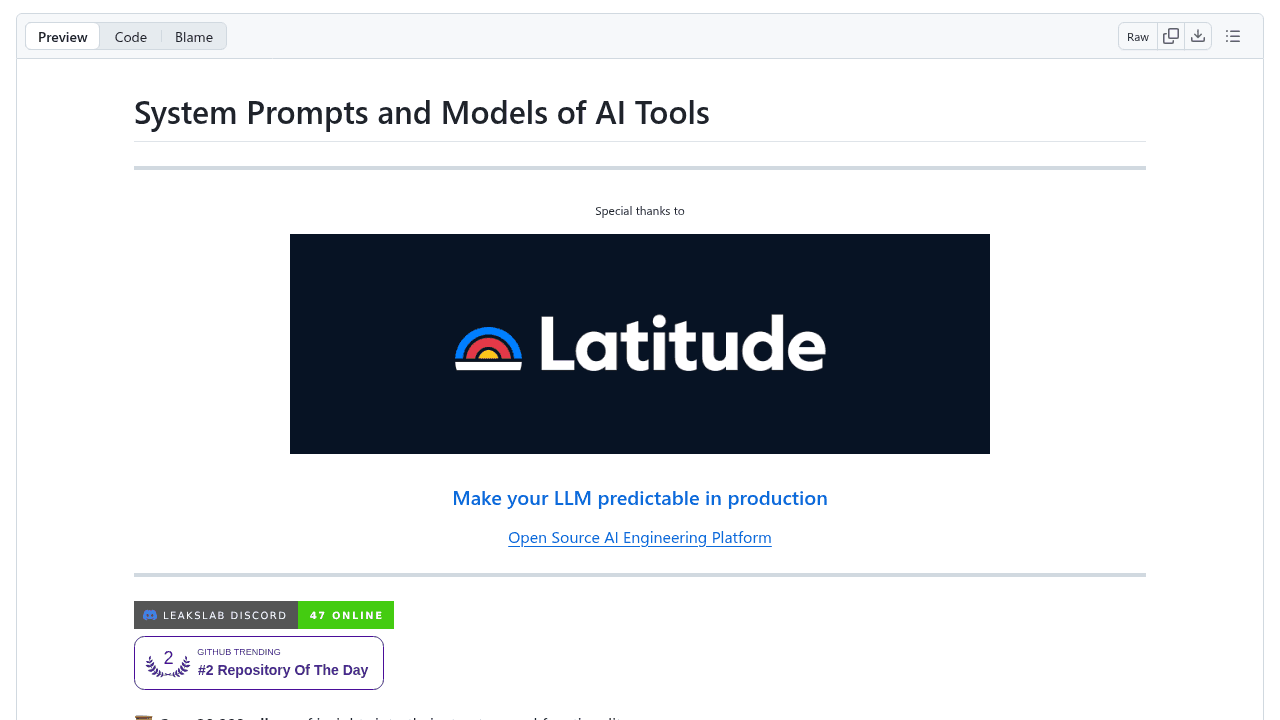
Task: Switch to the Blame tab
Action: click(193, 36)
